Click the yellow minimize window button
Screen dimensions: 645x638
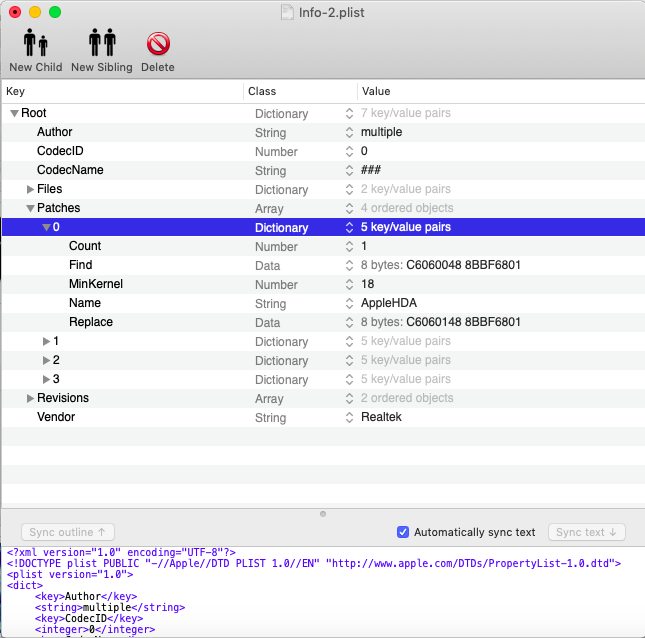[35, 12]
